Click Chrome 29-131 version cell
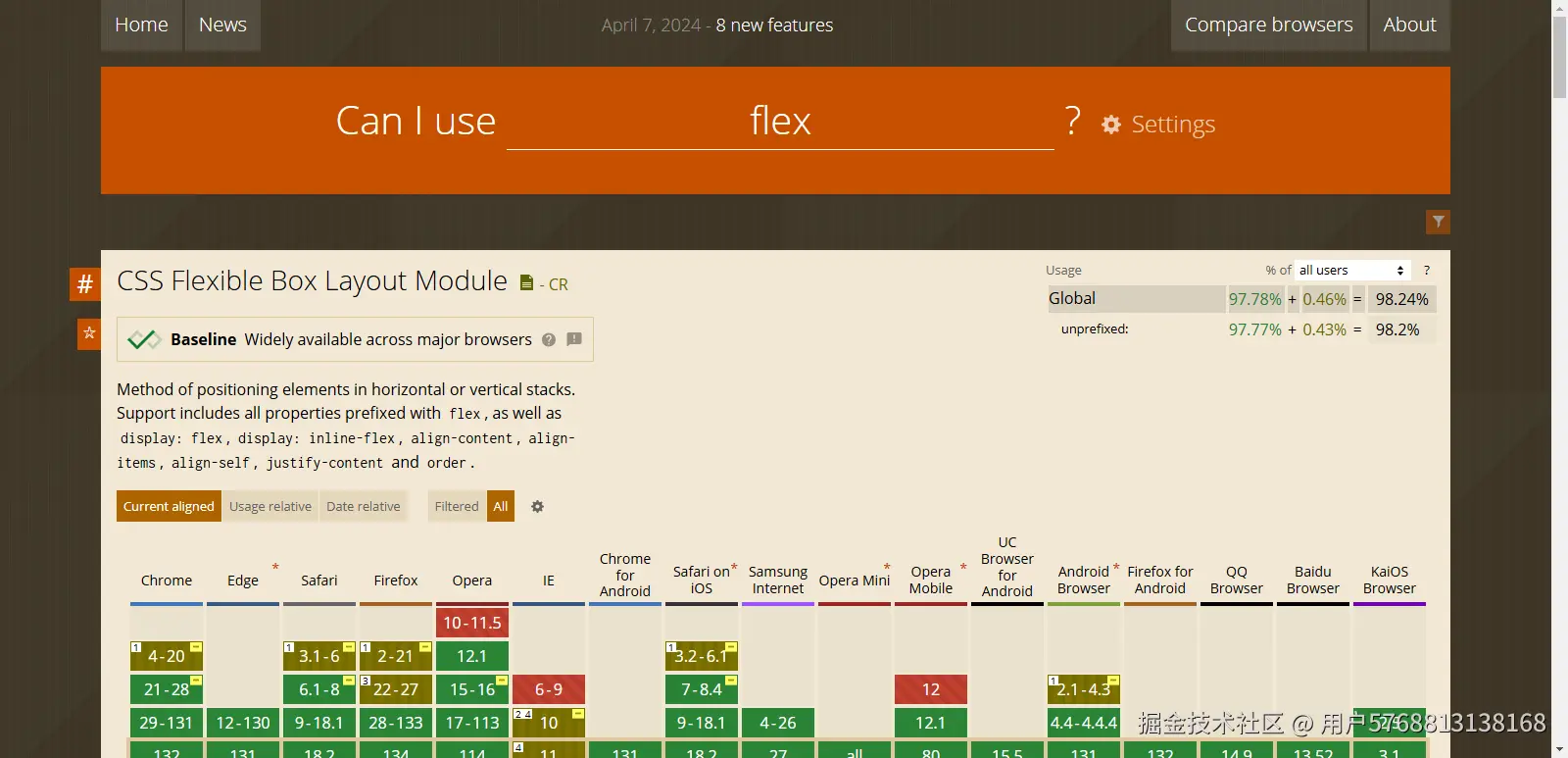Screen dimensions: 1568x758 click(x=167, y=723)
